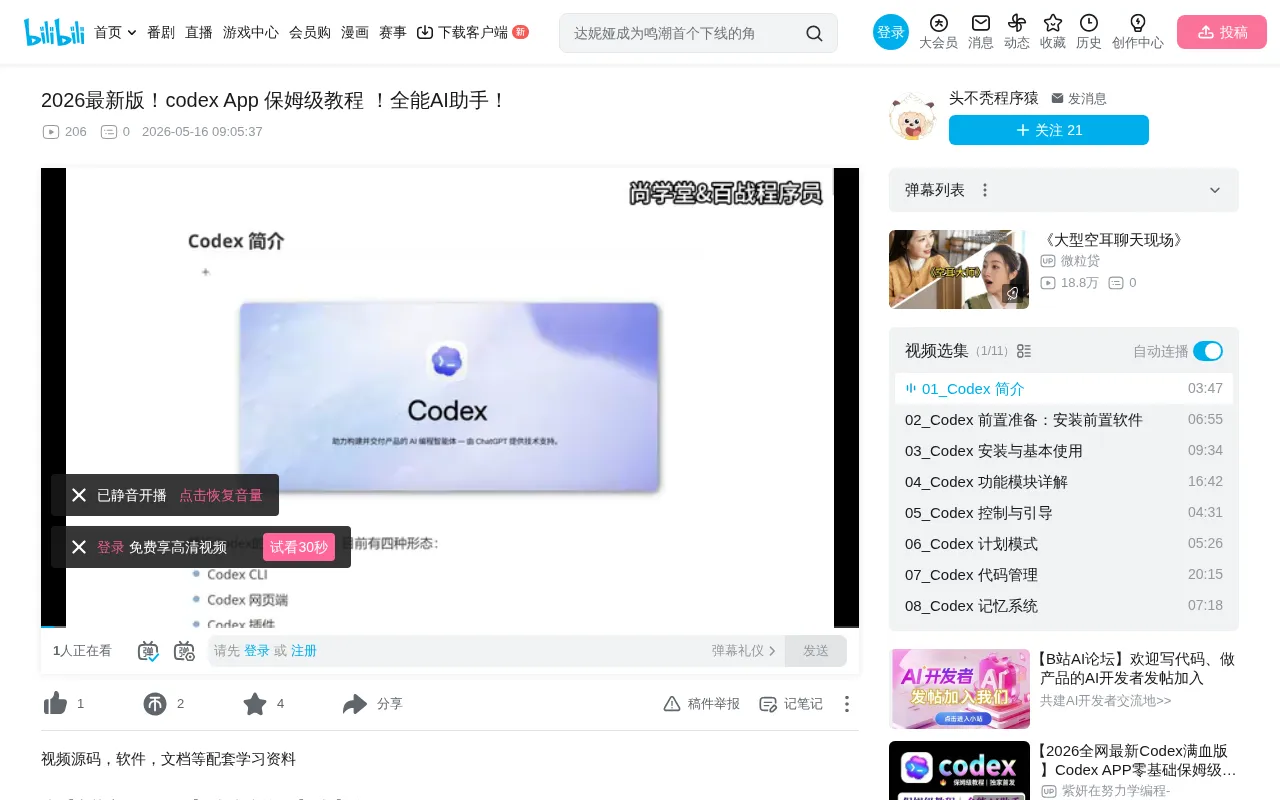Screen dimensions: 1280x800
Task: Click 发消息 to message the uploader
Action: point(1079,98)
